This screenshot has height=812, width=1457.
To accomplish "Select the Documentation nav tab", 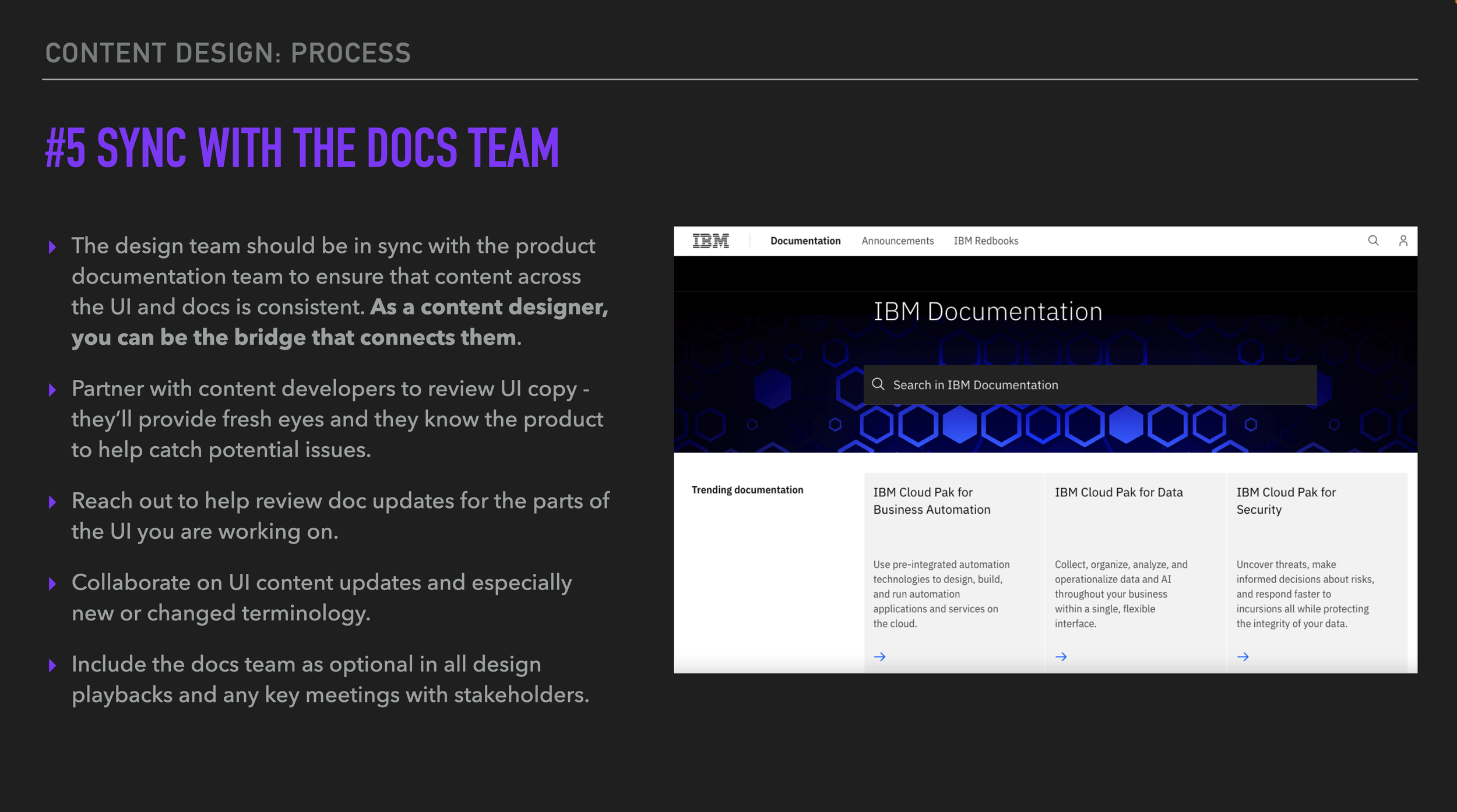I will [x=805, y=241].
